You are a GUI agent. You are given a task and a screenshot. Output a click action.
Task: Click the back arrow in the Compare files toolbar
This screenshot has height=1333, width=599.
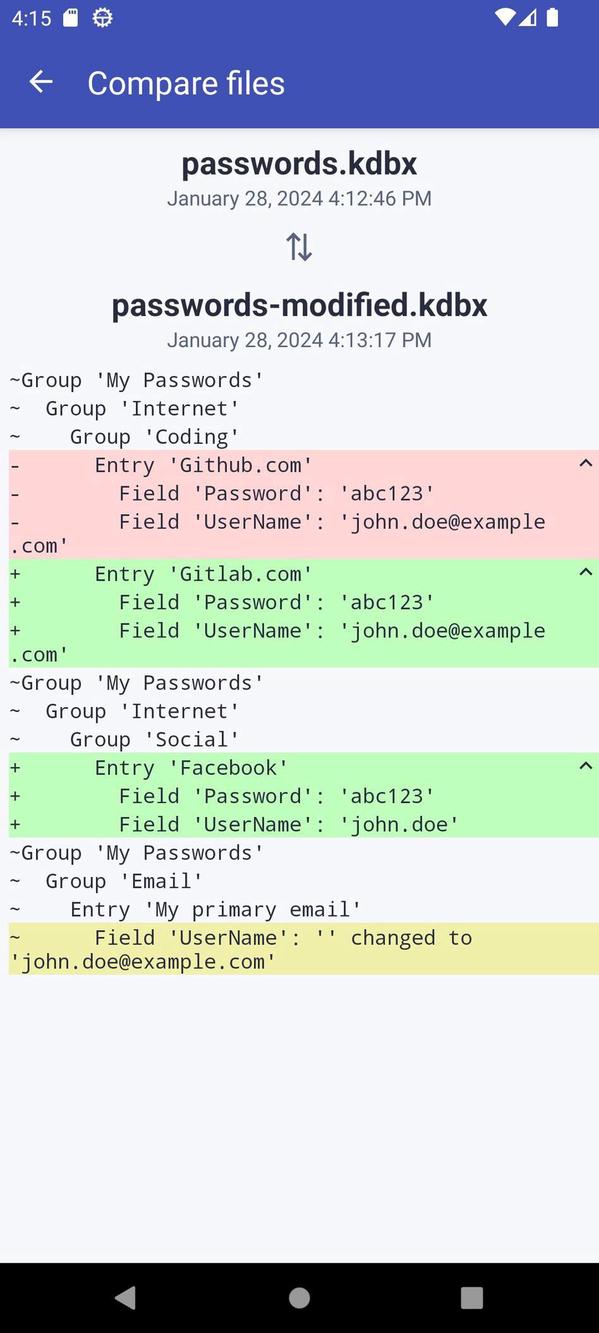click(x=40, y=82)
